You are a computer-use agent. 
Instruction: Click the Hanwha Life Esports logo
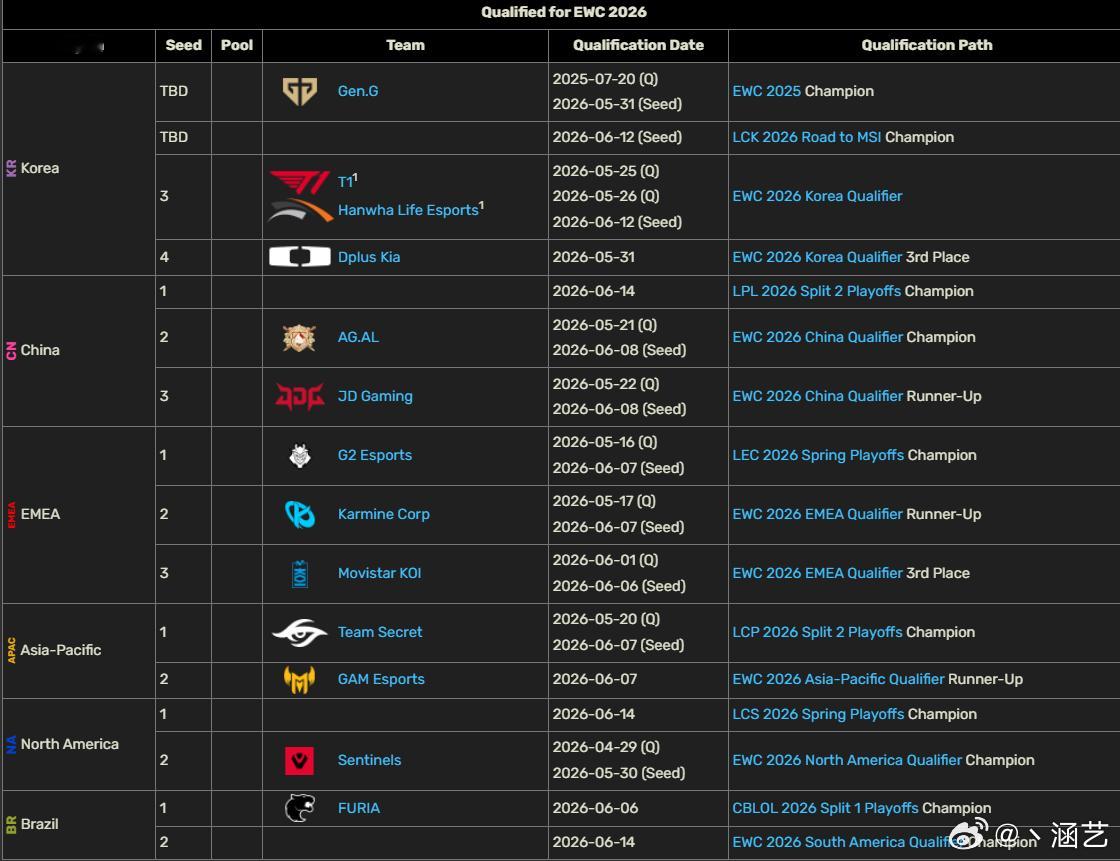click(x=300, y=210)
